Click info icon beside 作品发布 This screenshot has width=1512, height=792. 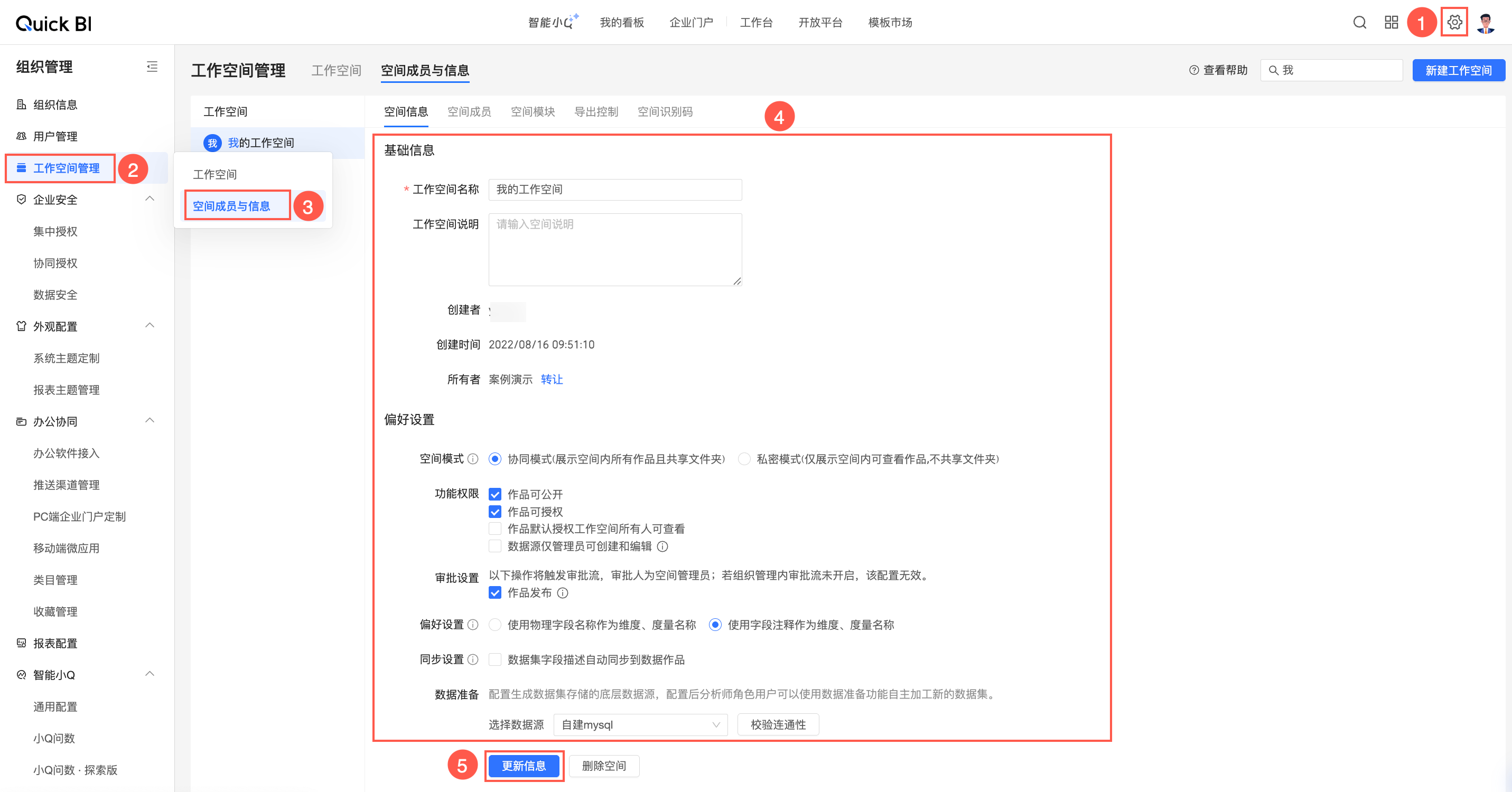coord(562,593)
